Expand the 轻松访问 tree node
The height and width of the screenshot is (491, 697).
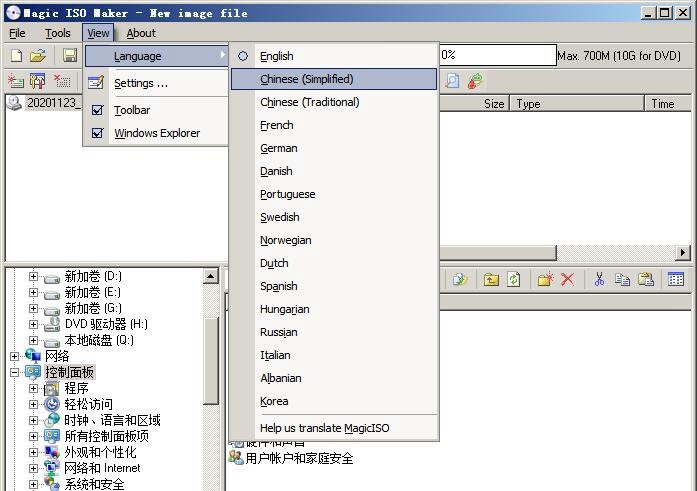(33, 404)
